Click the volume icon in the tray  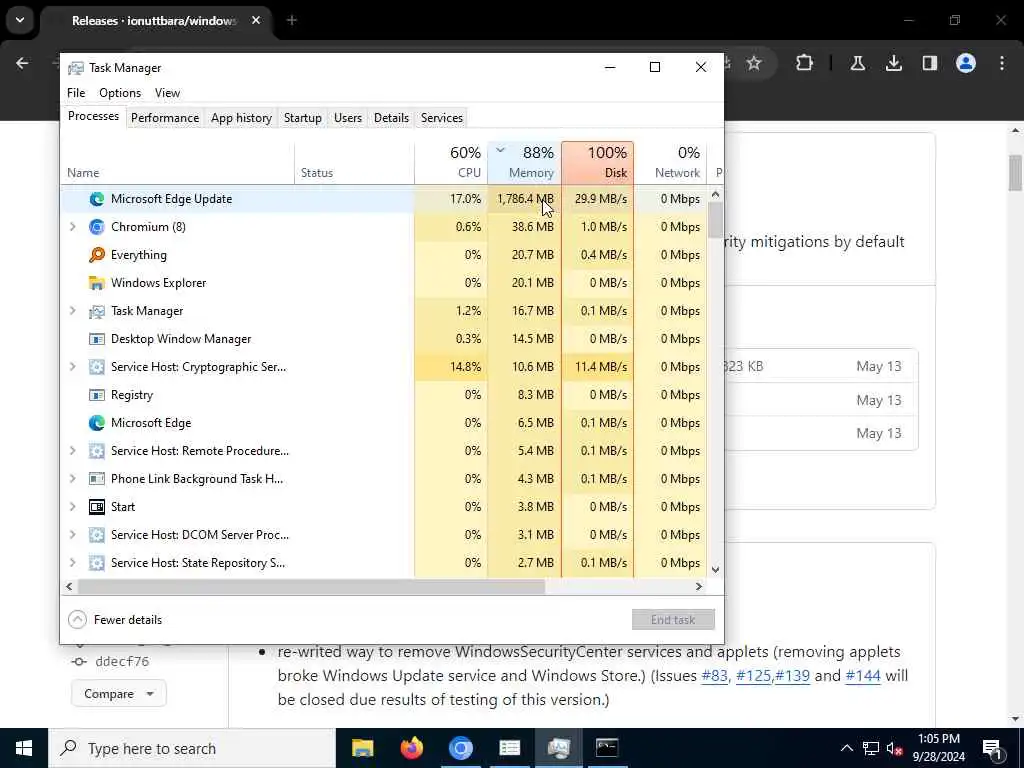(893, 748)
